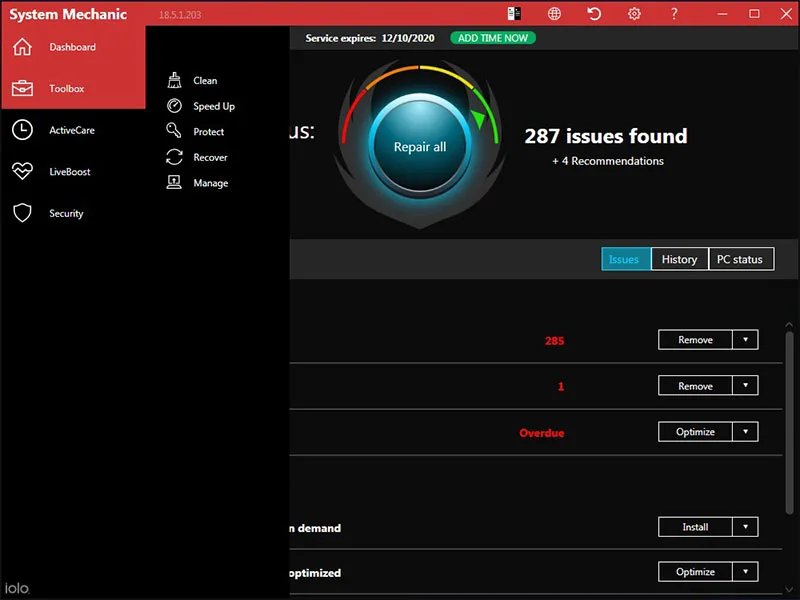Image resolution: width=800 pixels, height=600 pixels.
Task: Open LiveBoost section
Action: [73, 171]
